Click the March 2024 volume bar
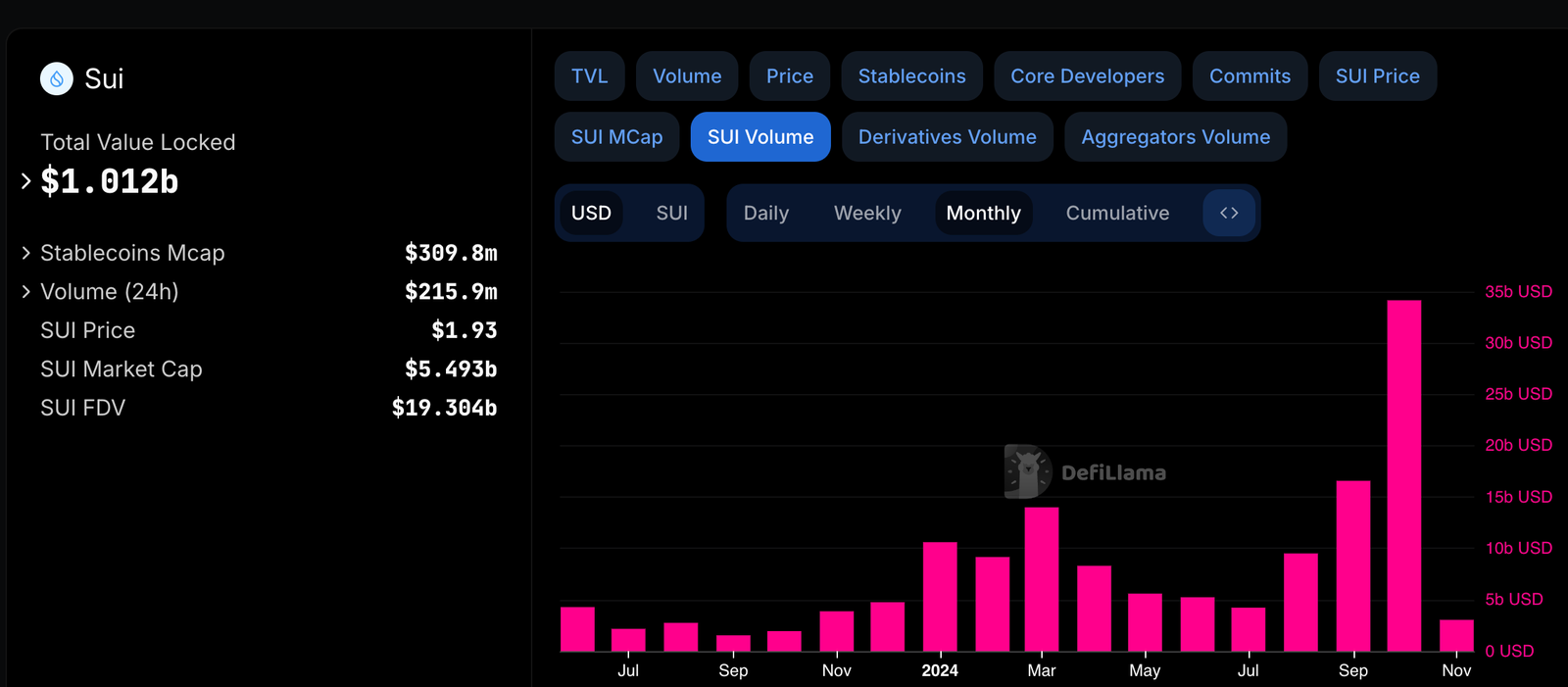The image size is (1568, 687). point(1041,578)
